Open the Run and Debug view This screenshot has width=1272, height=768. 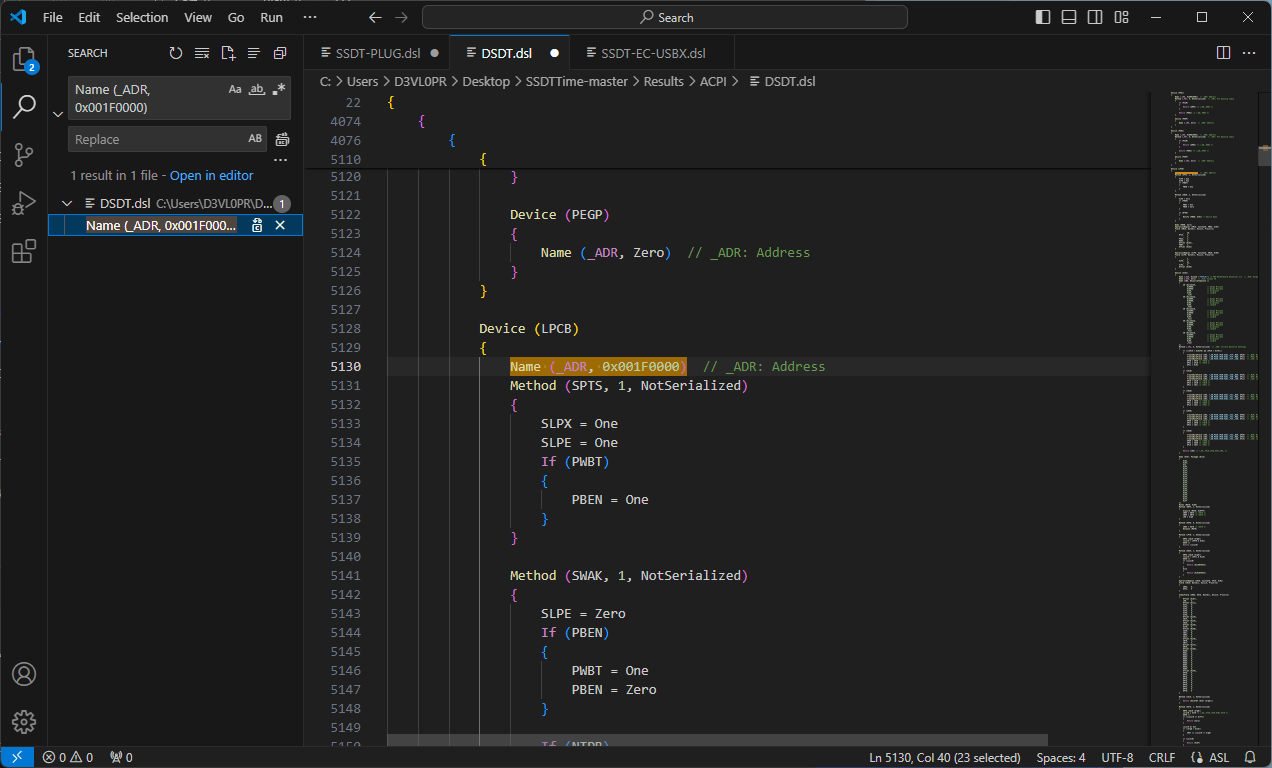(x=24, y=204)
